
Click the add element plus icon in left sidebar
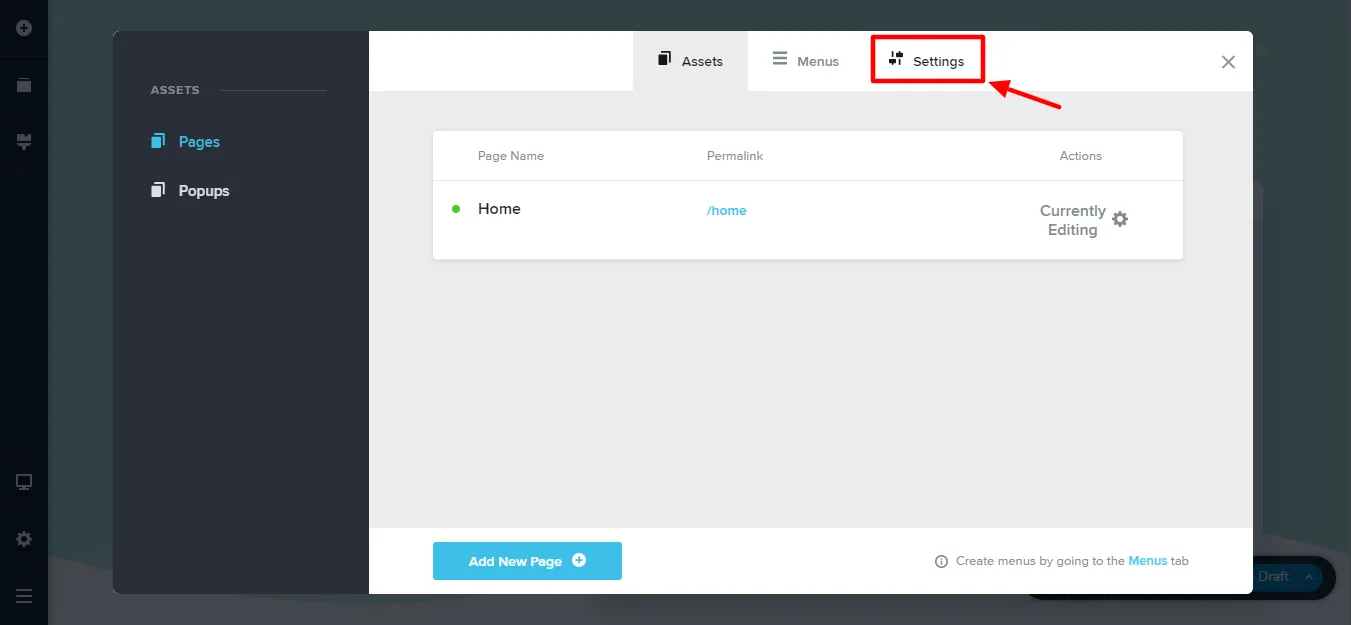pos(24,28)
